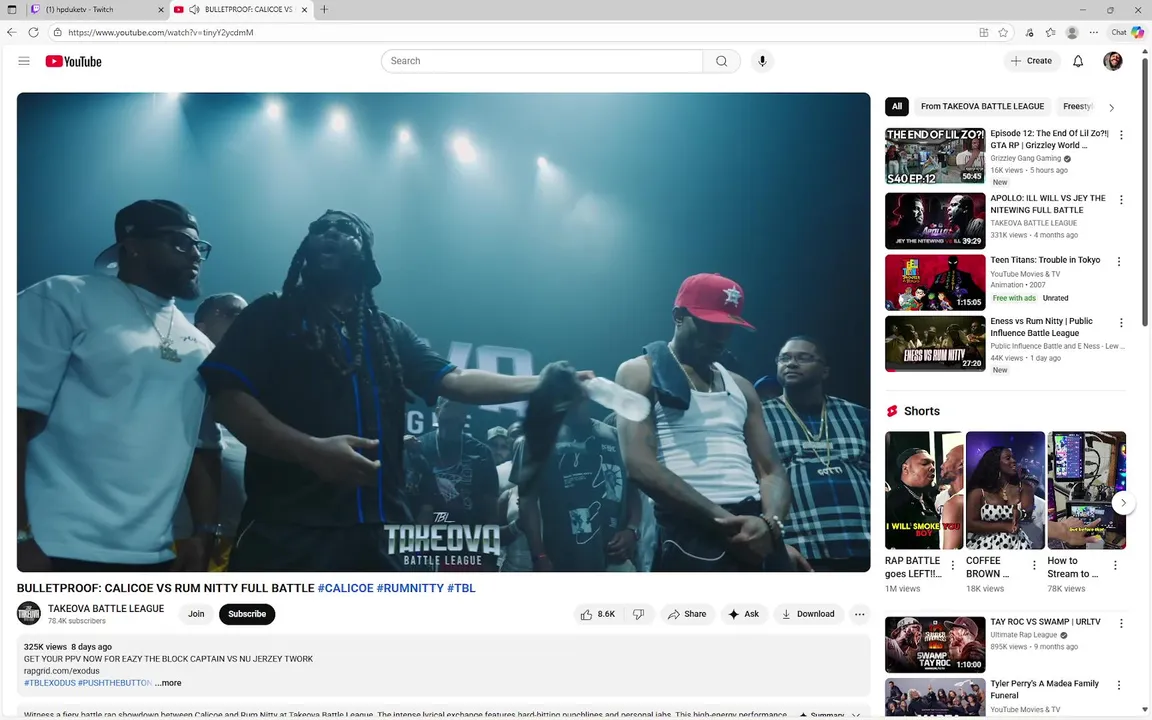Dislike the video with thumbs down
The image size is (1152, 720).
coord(638,614)
